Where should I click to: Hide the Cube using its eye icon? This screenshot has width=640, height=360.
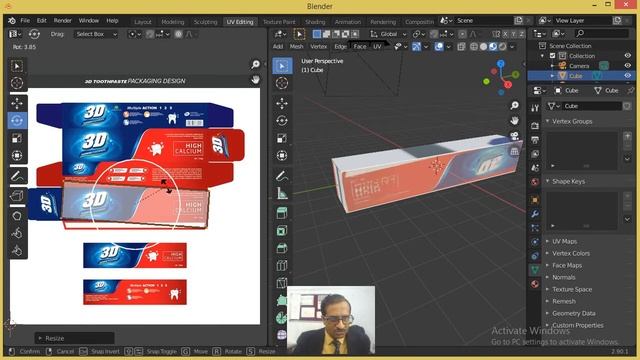click(x=628, y=76)
